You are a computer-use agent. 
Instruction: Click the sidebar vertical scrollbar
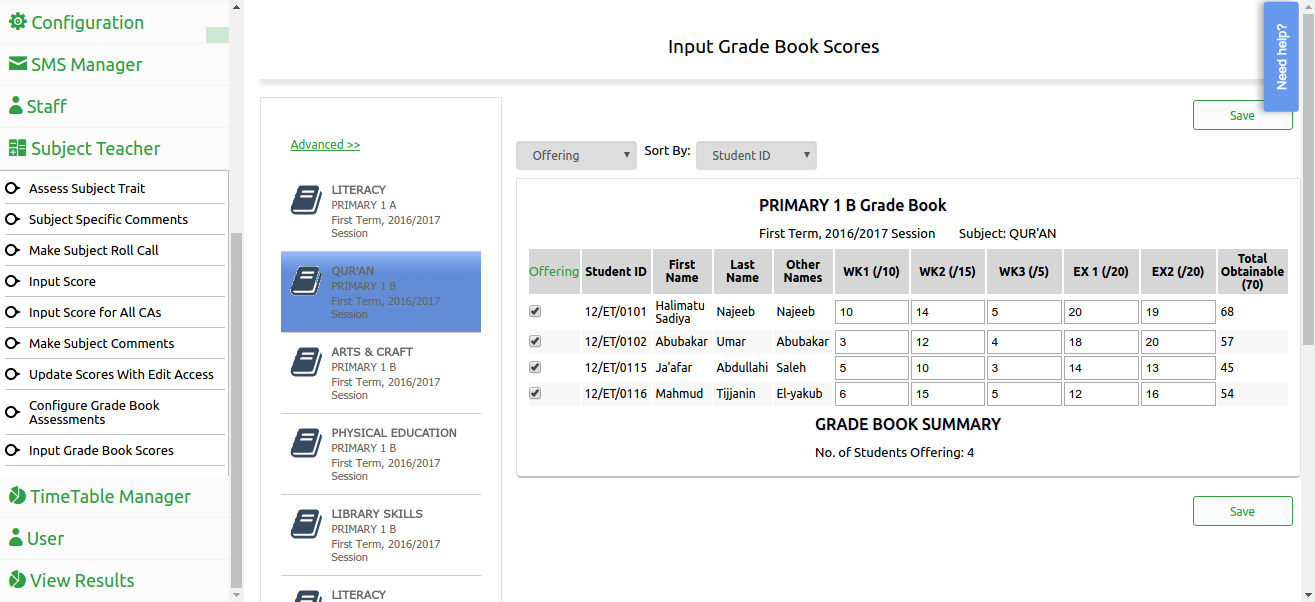(x=236, y=410)
